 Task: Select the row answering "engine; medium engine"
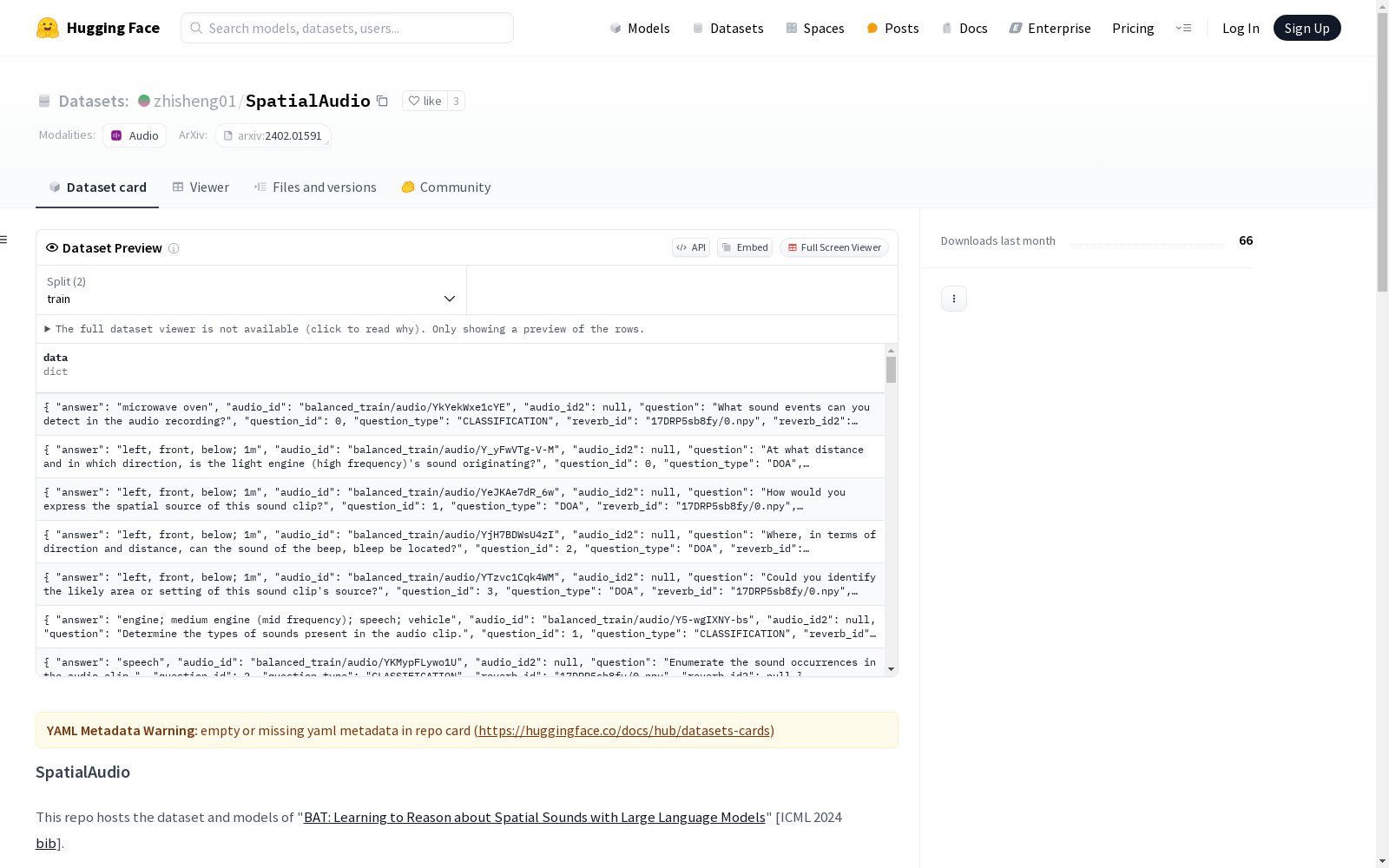(460, 627)
